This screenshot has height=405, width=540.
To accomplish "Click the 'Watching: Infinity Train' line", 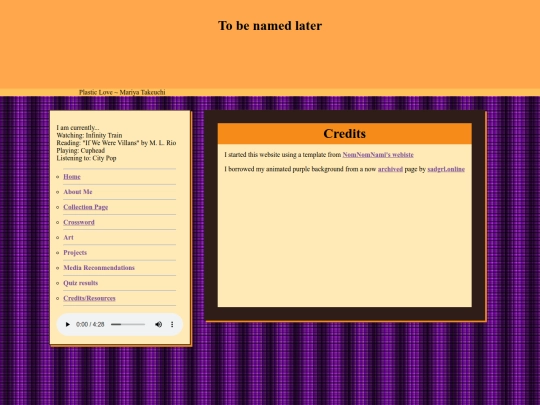I will 89,135.
